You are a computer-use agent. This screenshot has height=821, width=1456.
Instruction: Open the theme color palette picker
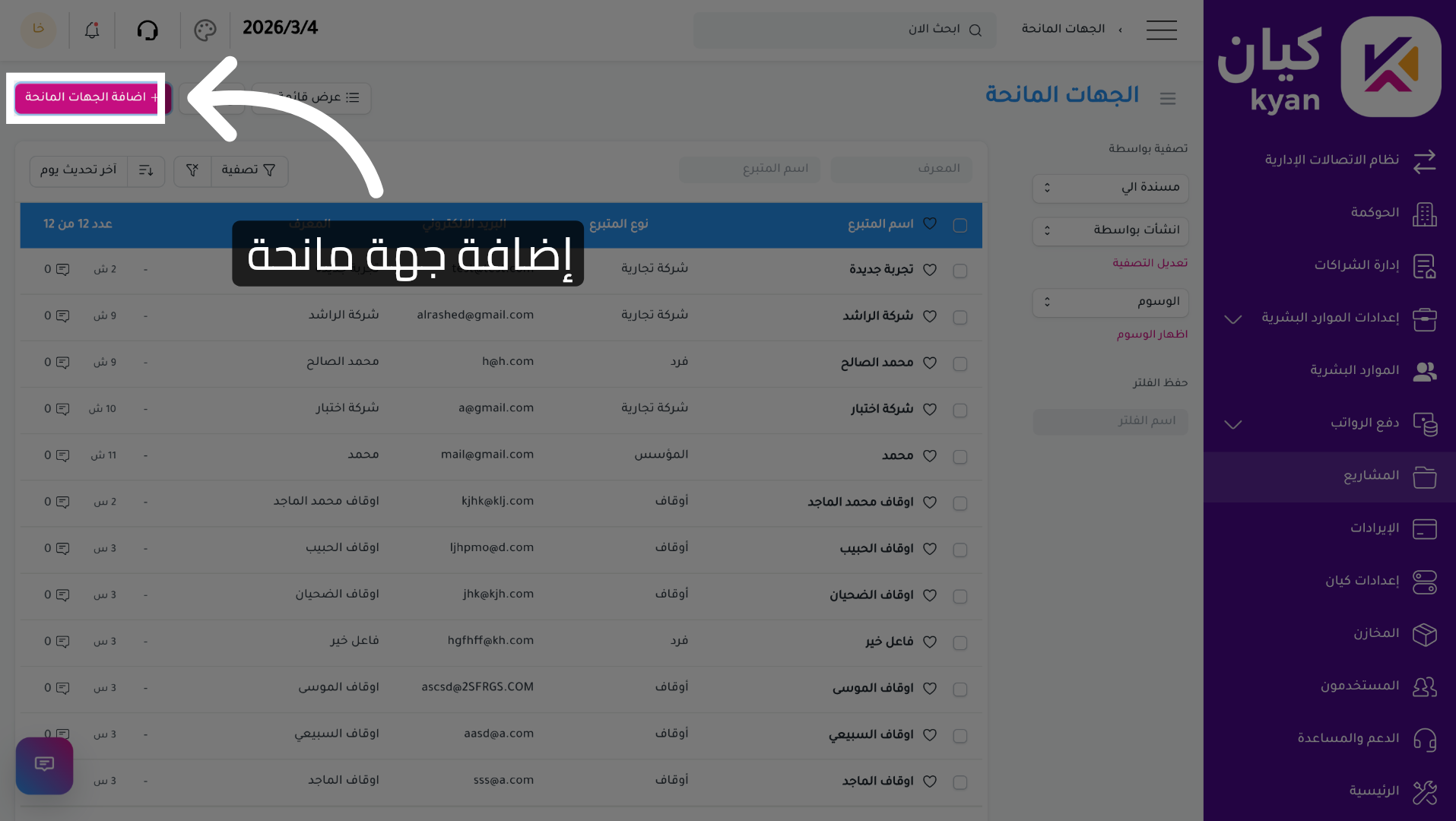point(205,30)
